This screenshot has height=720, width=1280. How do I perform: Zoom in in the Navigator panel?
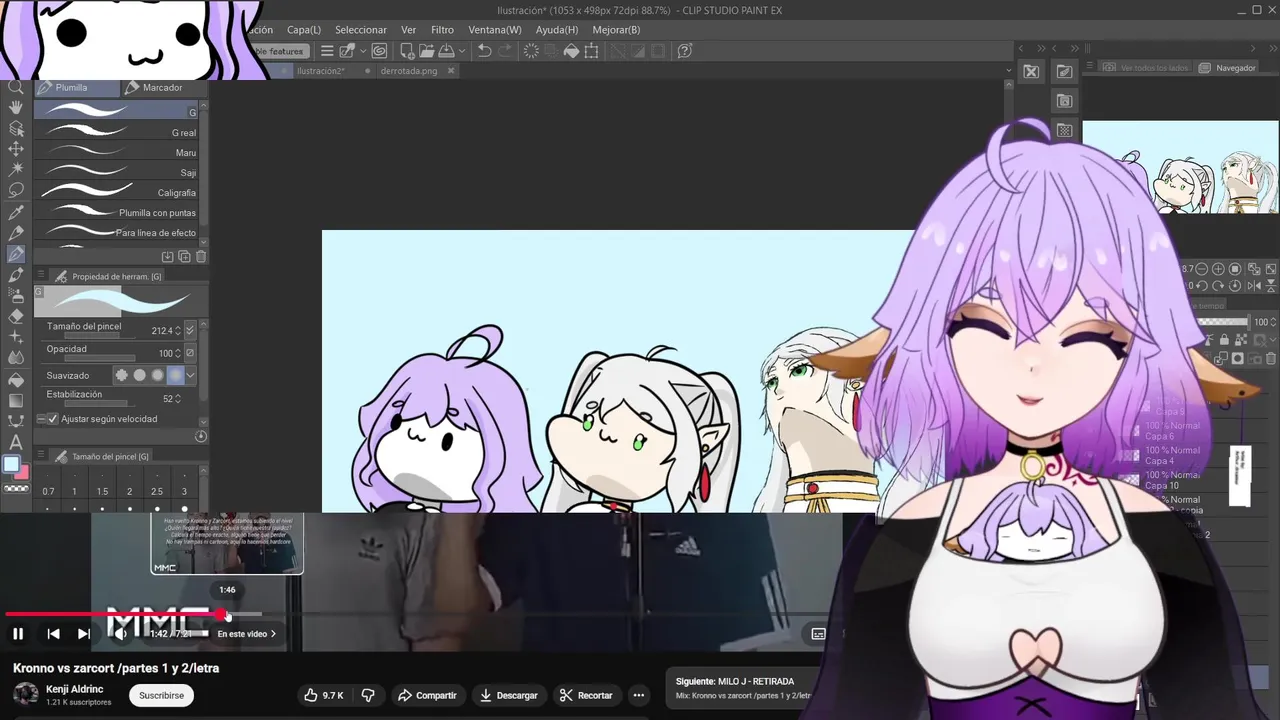1218,269
